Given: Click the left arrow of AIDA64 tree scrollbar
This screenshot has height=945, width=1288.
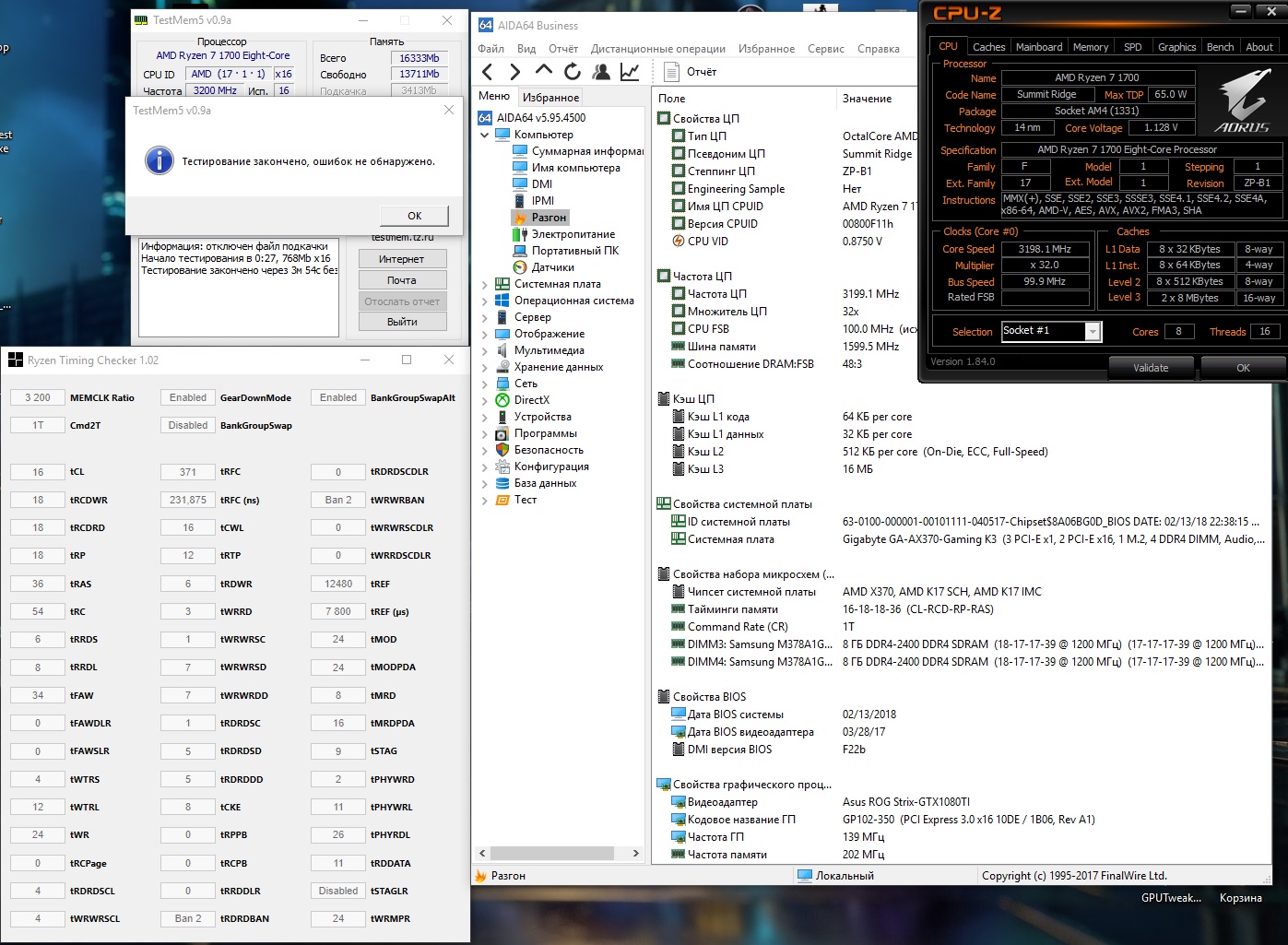Looking at the screenshot, I should point(482,854).
